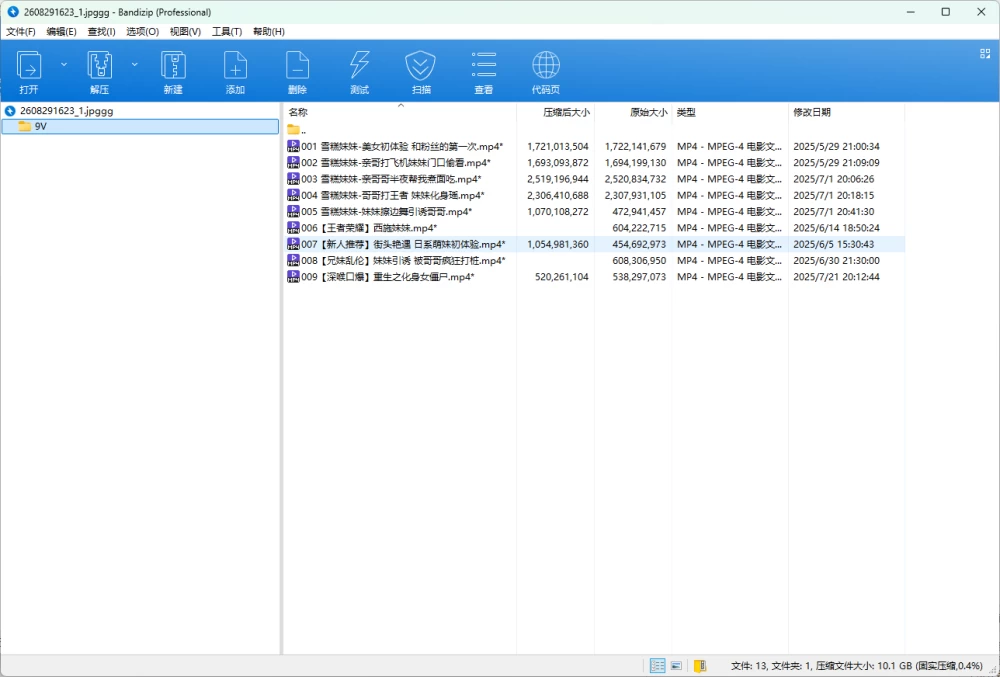Screen dimensions: 1000x677
Task: Open the 文件(F) menu
Action: [20, 31]
